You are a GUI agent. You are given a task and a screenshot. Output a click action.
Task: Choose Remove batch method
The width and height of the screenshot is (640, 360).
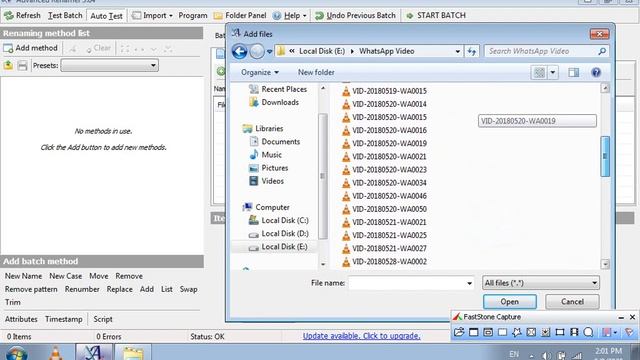pyautogui.click(x=129, y=276)
